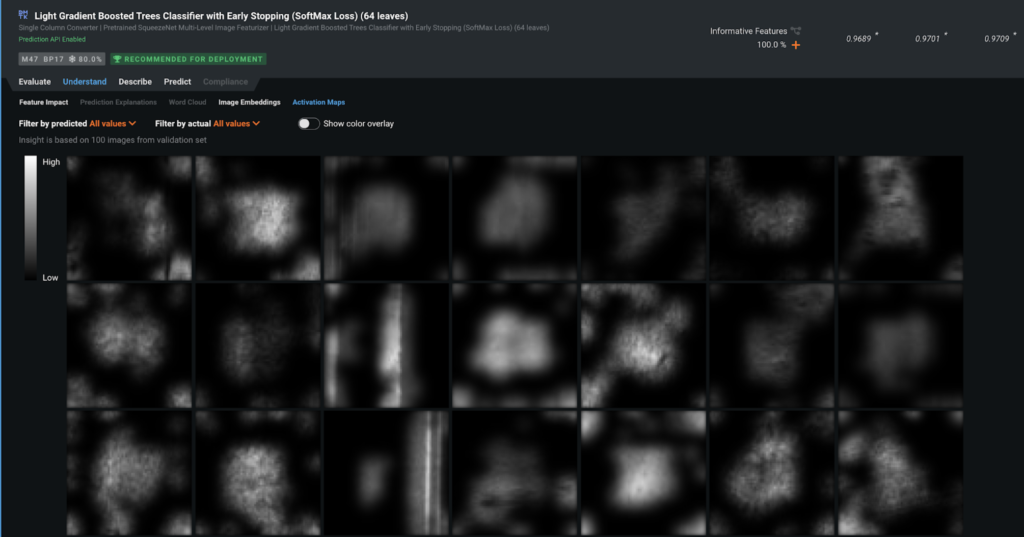This screenshot has height=537, width=1024.
Task: Select the vertical-streak map in the middle row
Action: pos(387,346)
